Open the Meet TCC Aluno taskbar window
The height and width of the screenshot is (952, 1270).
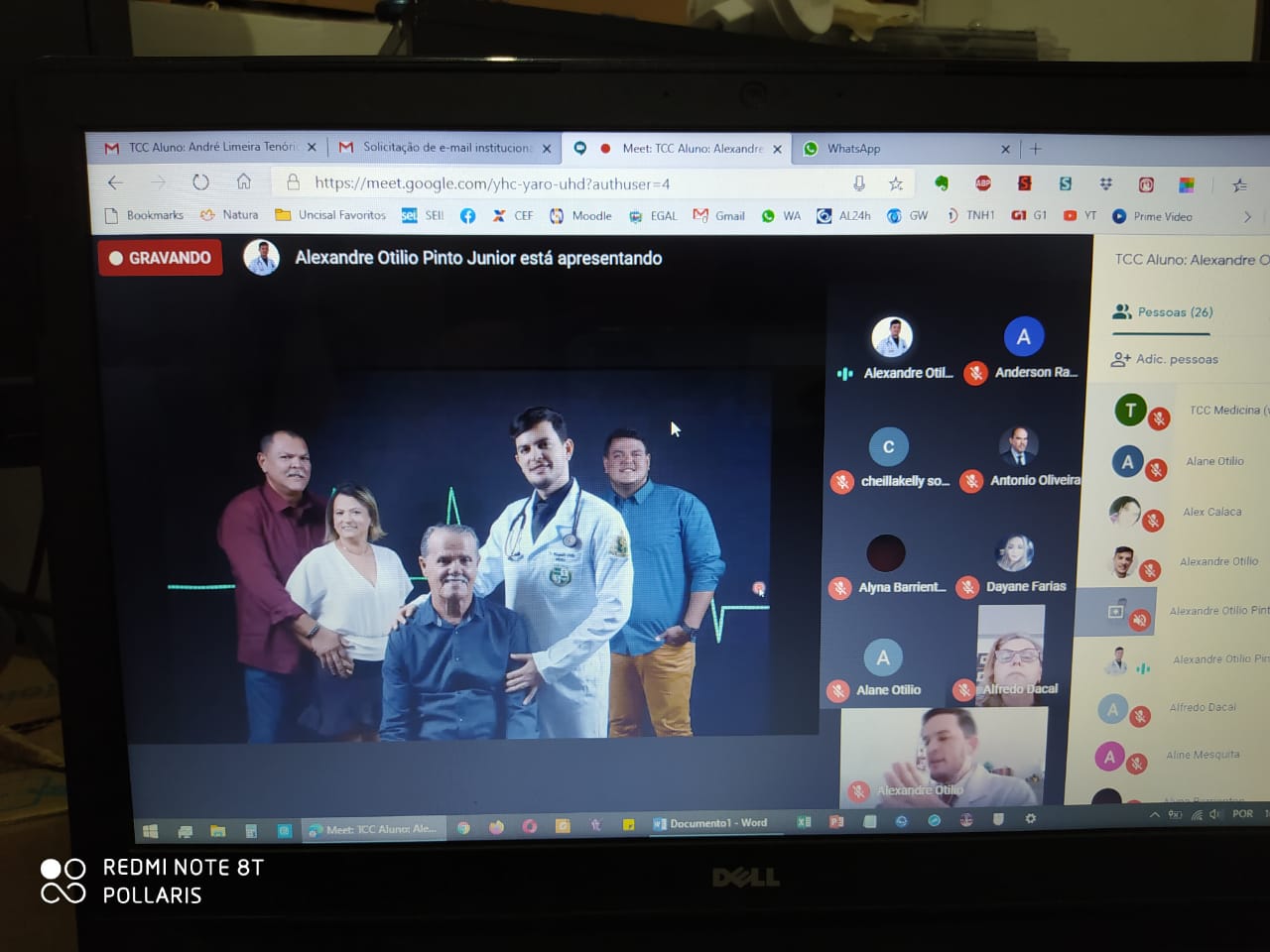coord(374,829)
